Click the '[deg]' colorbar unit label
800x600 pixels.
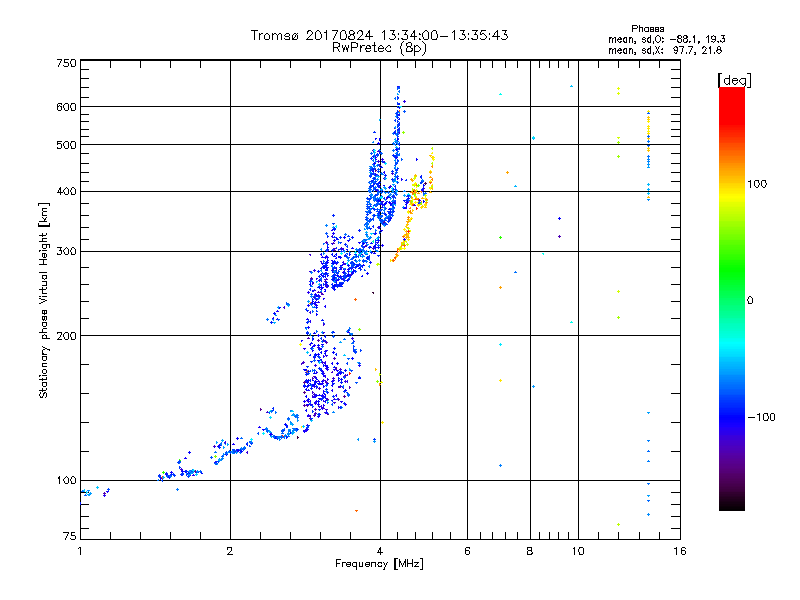tap(734, 80)
